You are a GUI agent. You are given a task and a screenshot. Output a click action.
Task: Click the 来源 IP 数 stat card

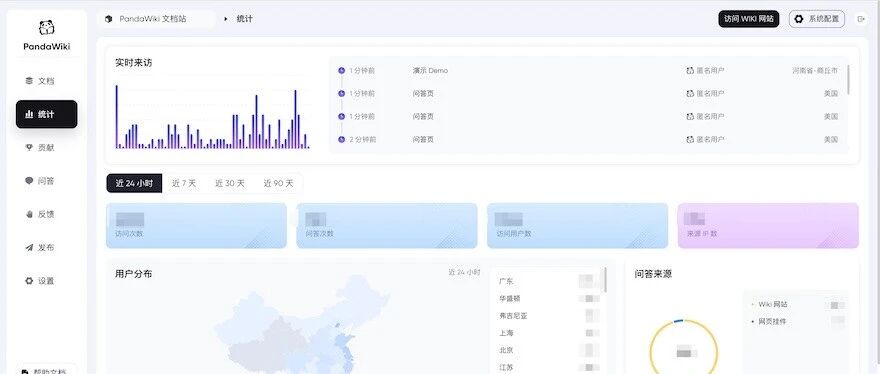point(768,226)
